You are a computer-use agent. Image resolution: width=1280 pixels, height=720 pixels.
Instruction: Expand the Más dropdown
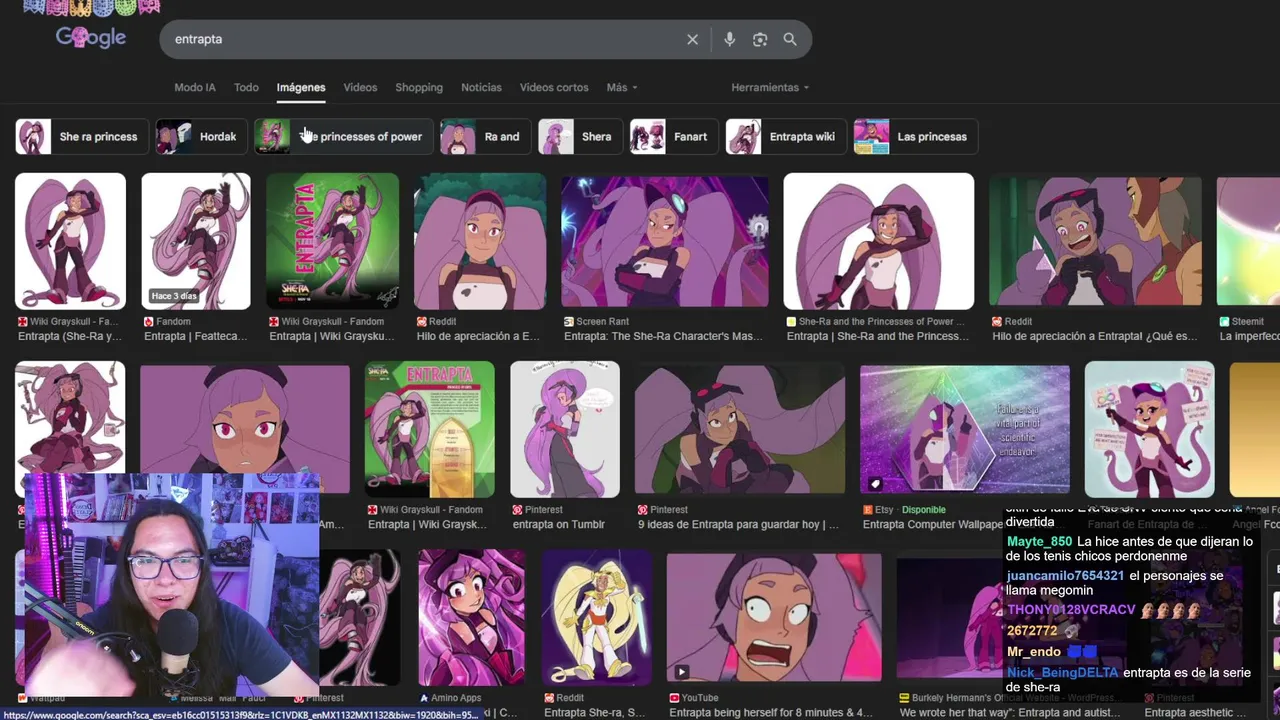click(x=621, y=87)
